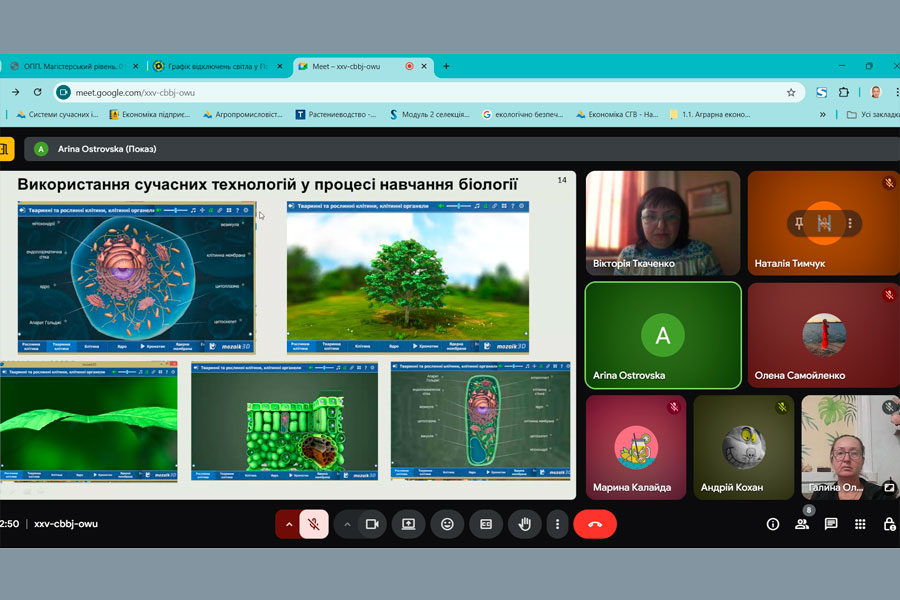The width and height of the screenshot is (900, 600).
Task: Click the meeting code xxv-cbbj-owu text
Action: [66, 524]
